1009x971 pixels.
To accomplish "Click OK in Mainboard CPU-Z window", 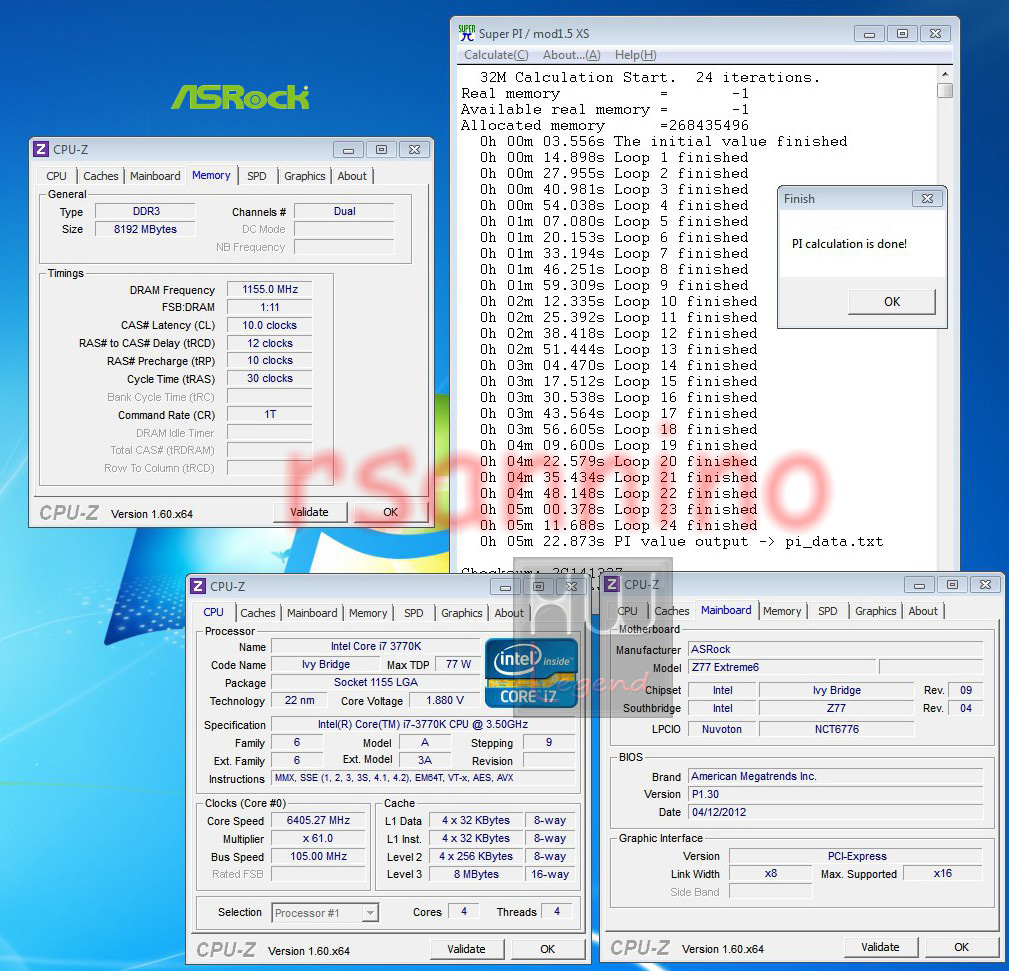I will pyautogui.click(x=961, y=947).
